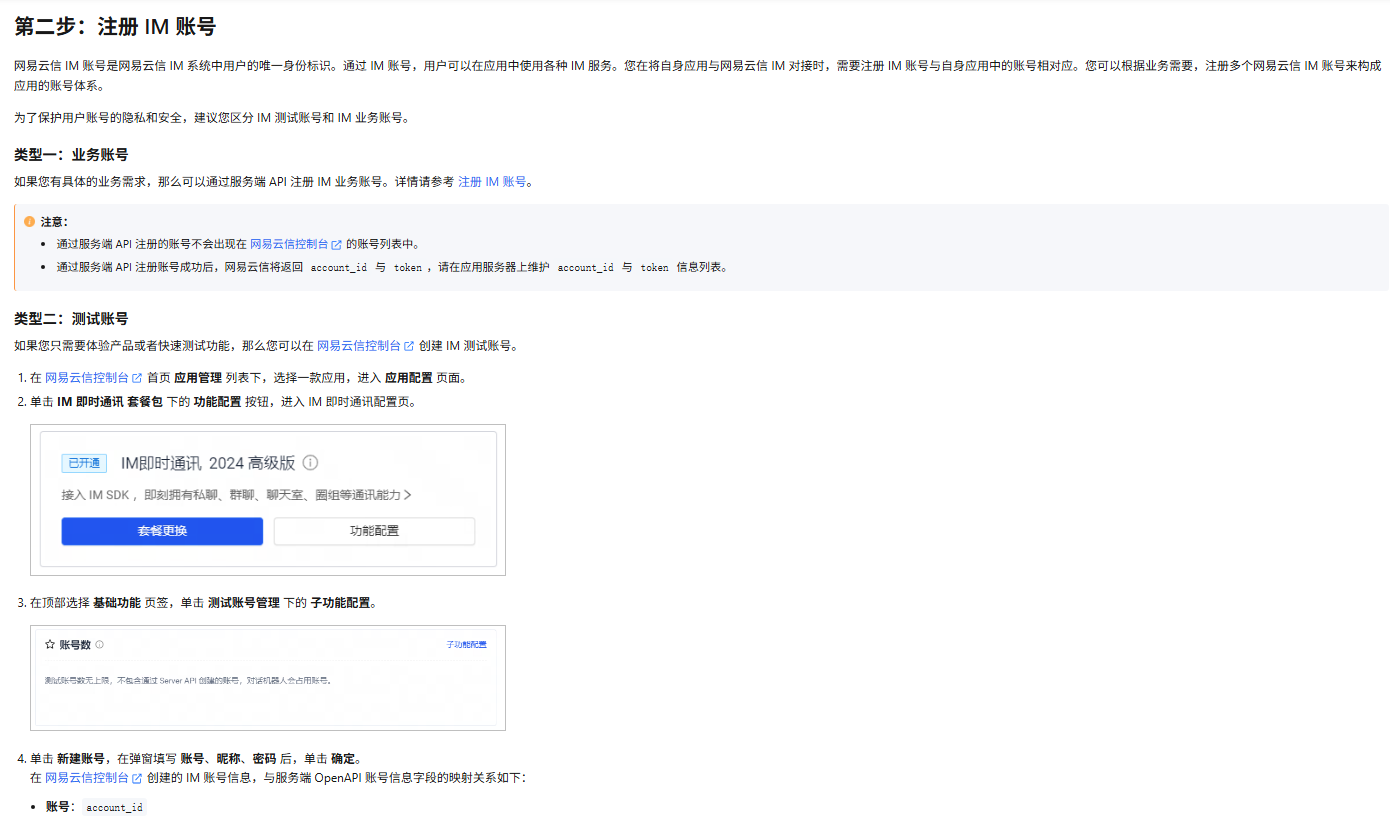Click external-link icon before 创建 IM 测试账号
This screenshot has width=1390, height=816.
pos(409,346)
